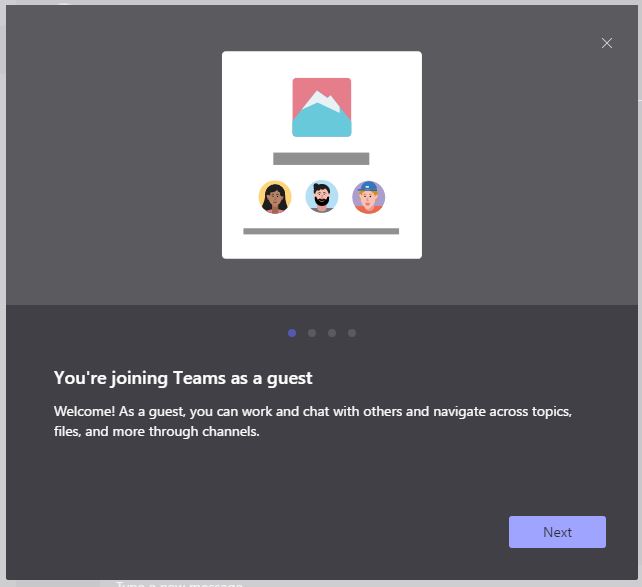Click the mountain picture icon
This screenshot has width=642, height=587.
pos(321,107)
